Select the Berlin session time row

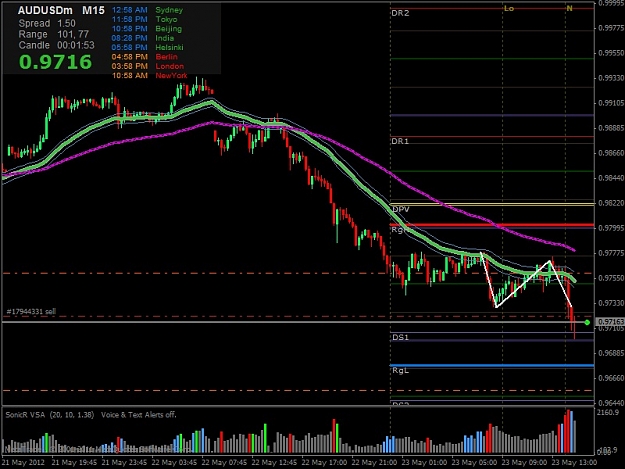(144, 57)
